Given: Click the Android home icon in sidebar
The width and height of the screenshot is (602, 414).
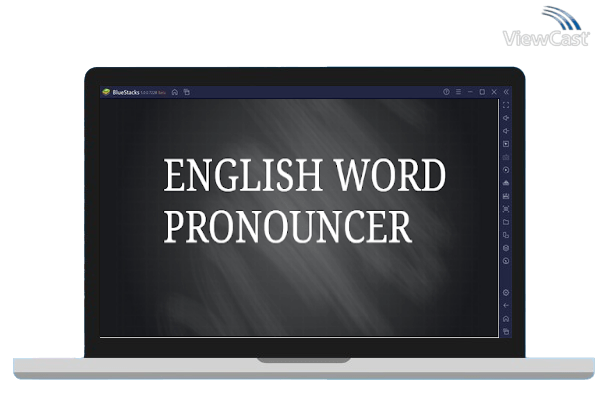Looking at the screenshot, I should click(x=506, y=319).
